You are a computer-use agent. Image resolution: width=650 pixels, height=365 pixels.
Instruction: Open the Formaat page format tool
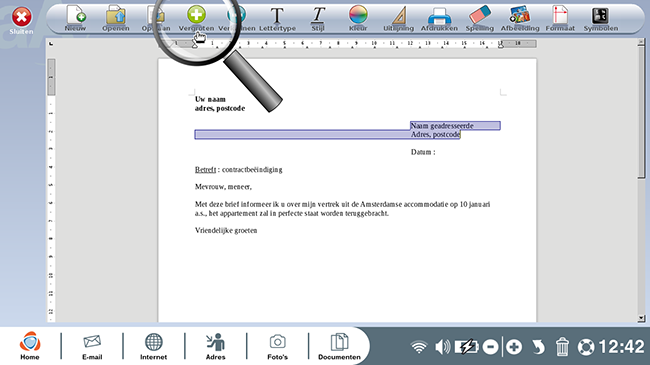tap(560, 18)
